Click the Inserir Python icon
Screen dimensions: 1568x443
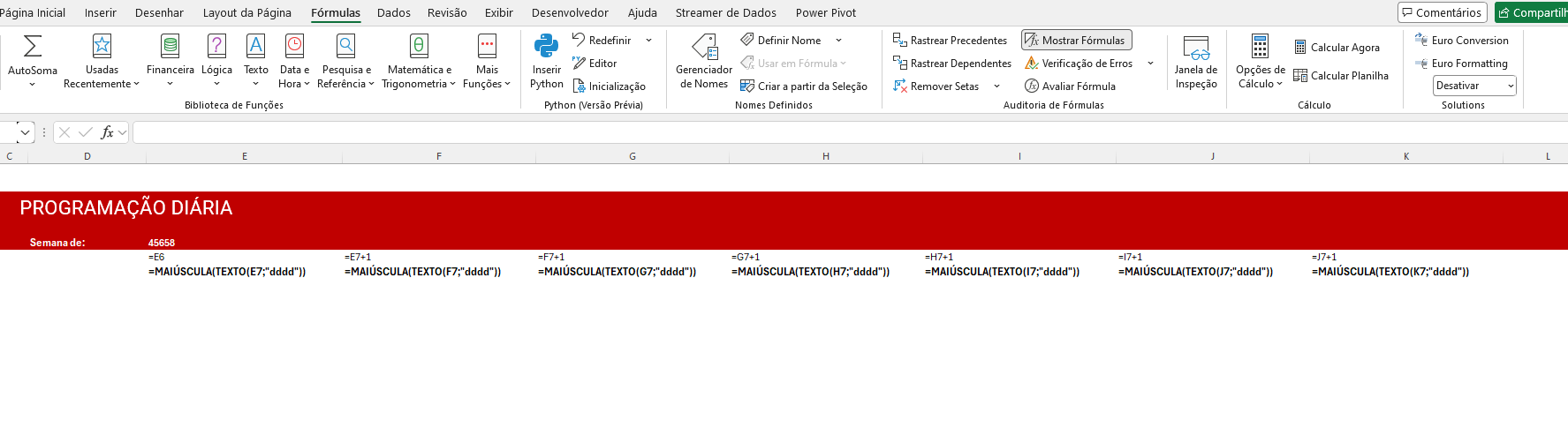click(x=546, y=46)
